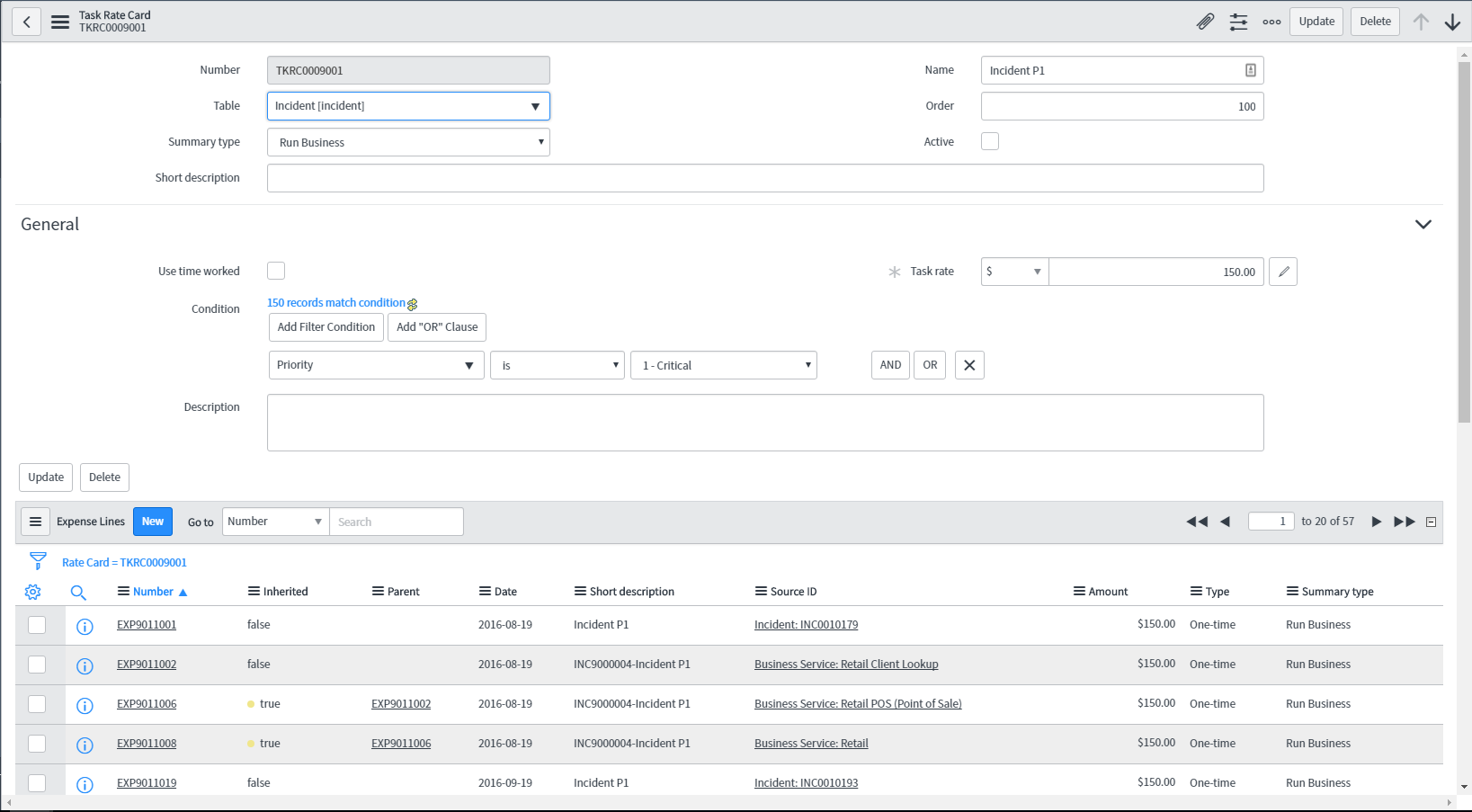Click the Add Filter Condition button

[326, 327]
